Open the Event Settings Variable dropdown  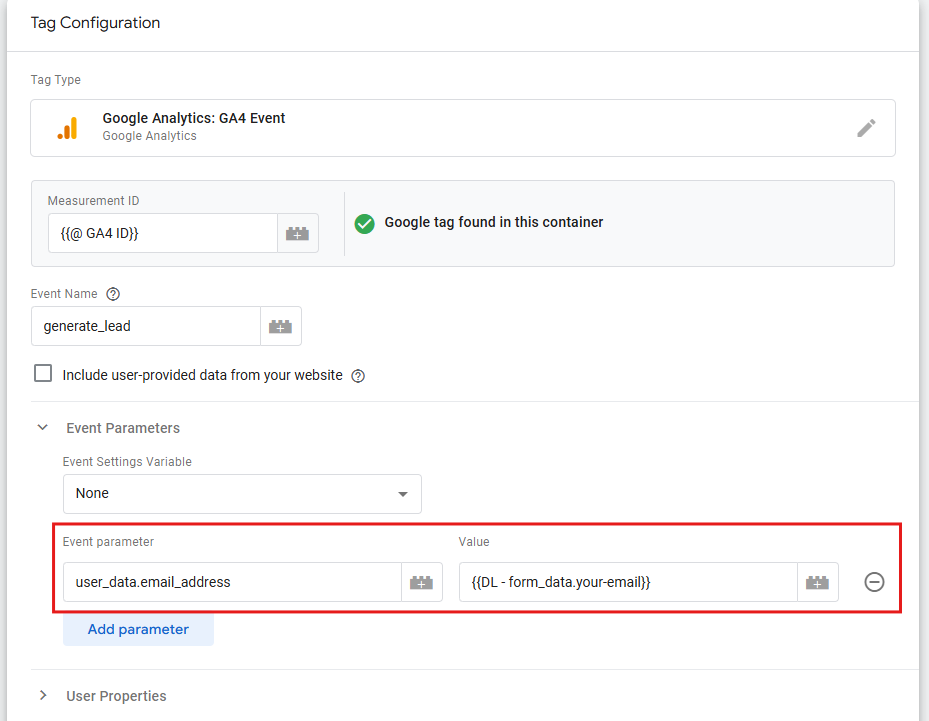click(x=242, y=494)
